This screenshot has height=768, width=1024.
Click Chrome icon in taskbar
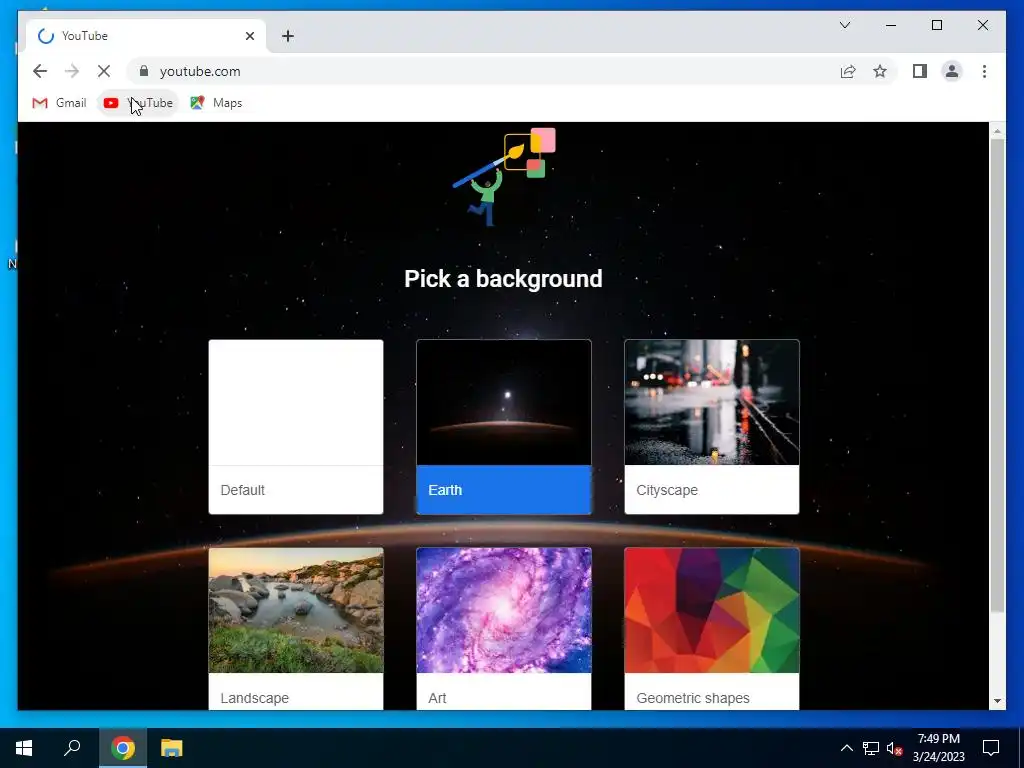[122, 748]
